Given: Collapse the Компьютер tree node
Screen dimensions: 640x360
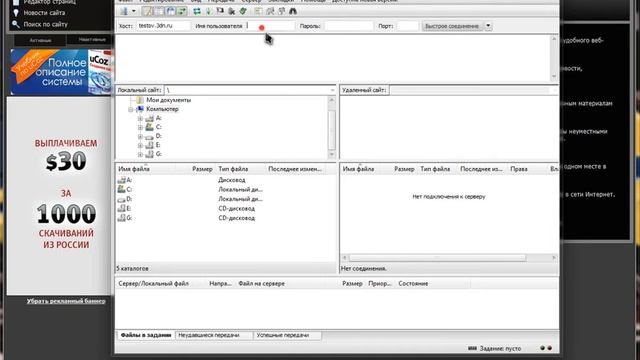Looking at the screenshot, I should pyautogui.click(x=131, y=109).
